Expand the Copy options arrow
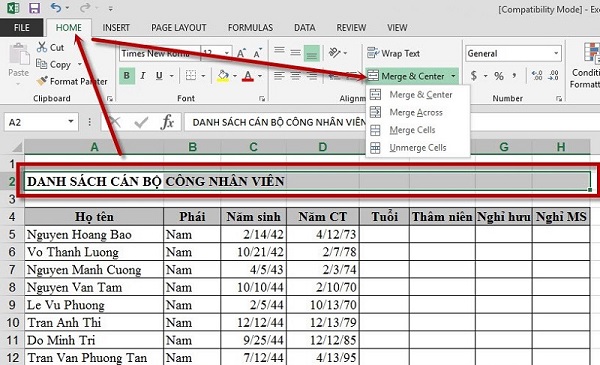600x365 pixels. [x=80, y=64]
